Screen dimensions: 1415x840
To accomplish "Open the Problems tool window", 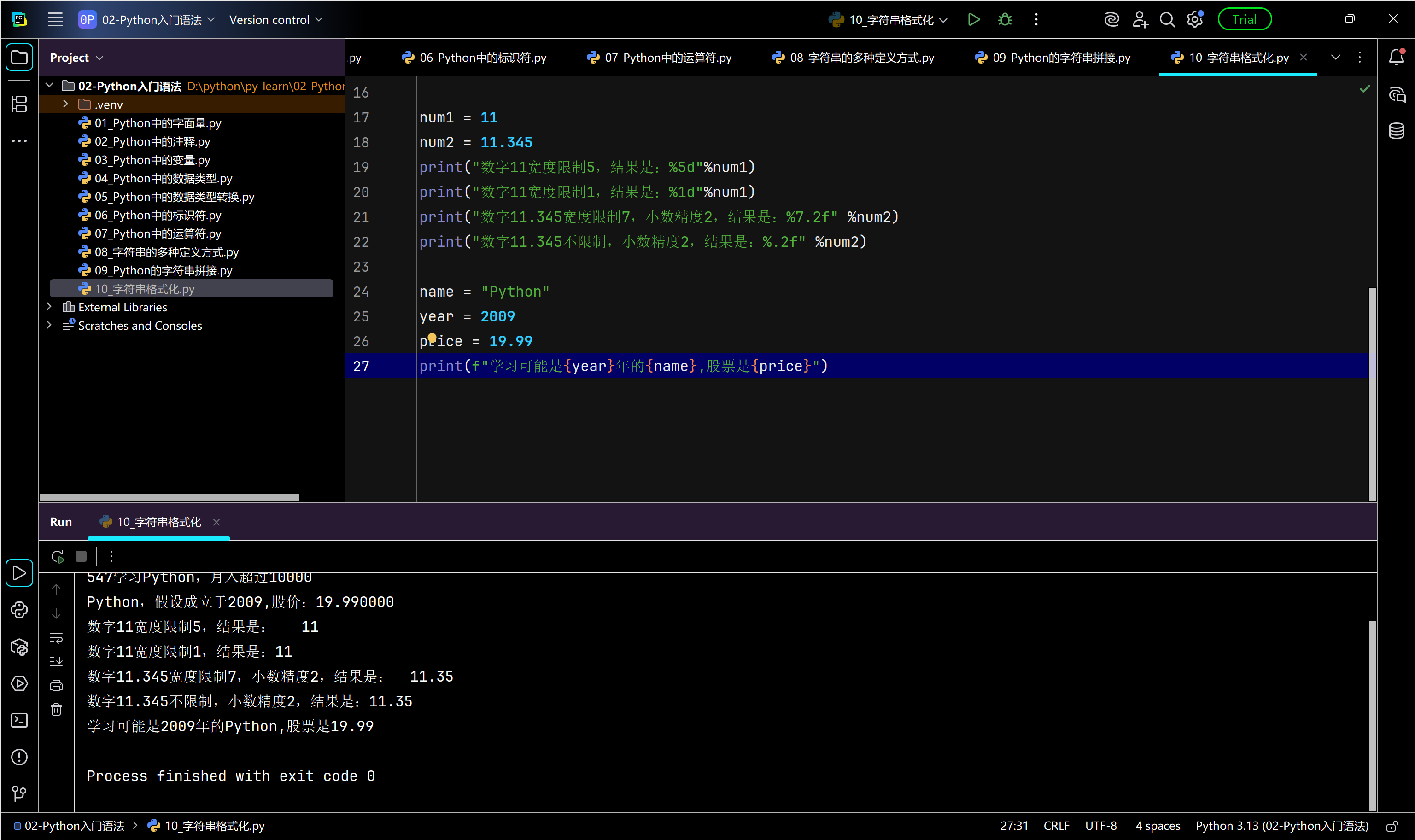I will tap(19, 757).
